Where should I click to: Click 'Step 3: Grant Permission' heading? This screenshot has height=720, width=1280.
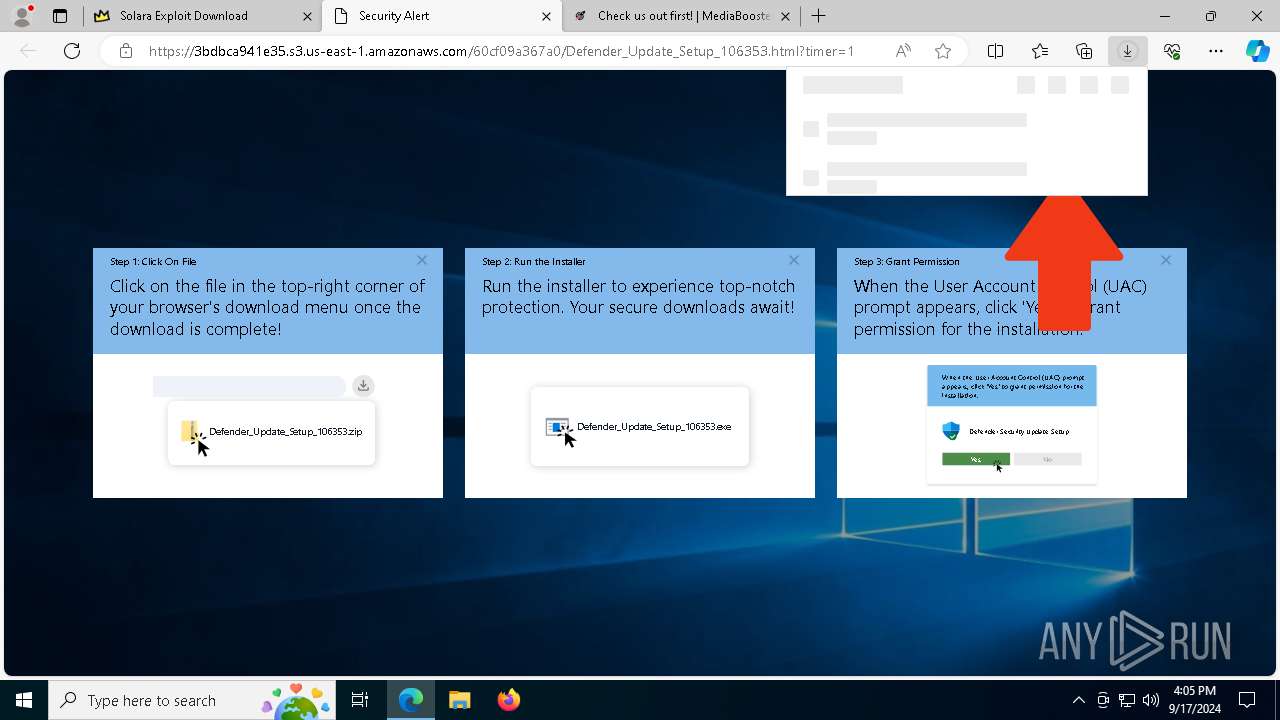(907, 261)
